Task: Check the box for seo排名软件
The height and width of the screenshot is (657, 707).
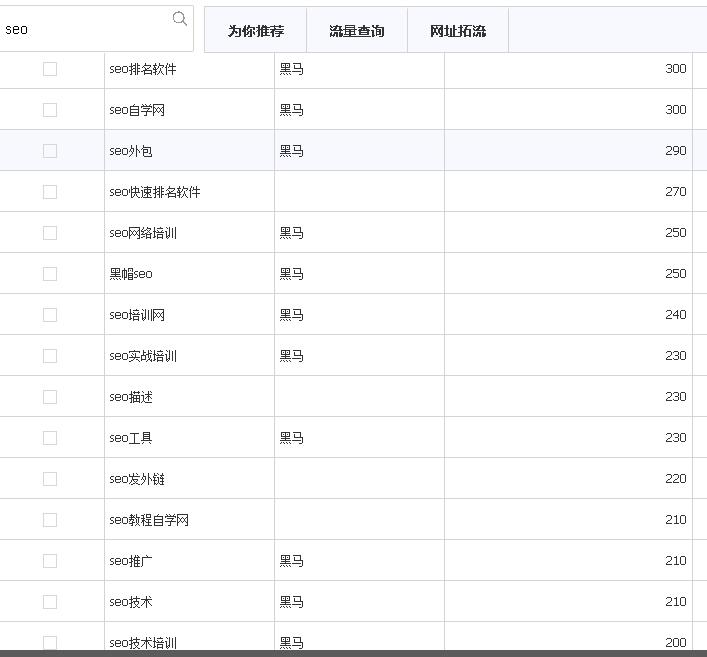Action: [50, 69]
